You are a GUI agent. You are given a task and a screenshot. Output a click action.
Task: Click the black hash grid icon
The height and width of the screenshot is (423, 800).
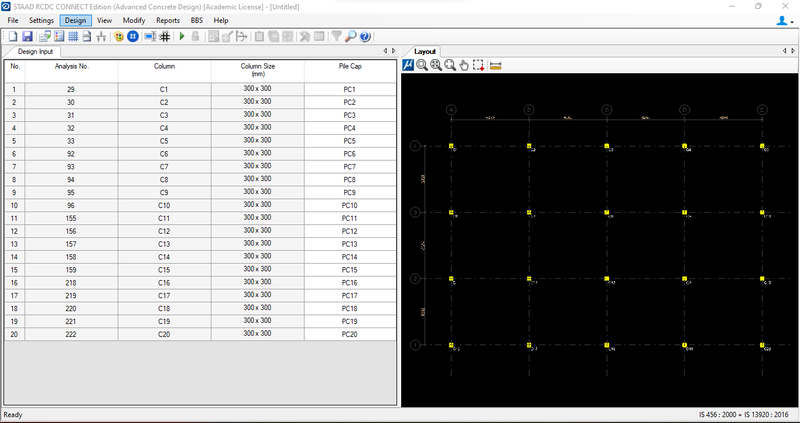click(x=164, y=36)
